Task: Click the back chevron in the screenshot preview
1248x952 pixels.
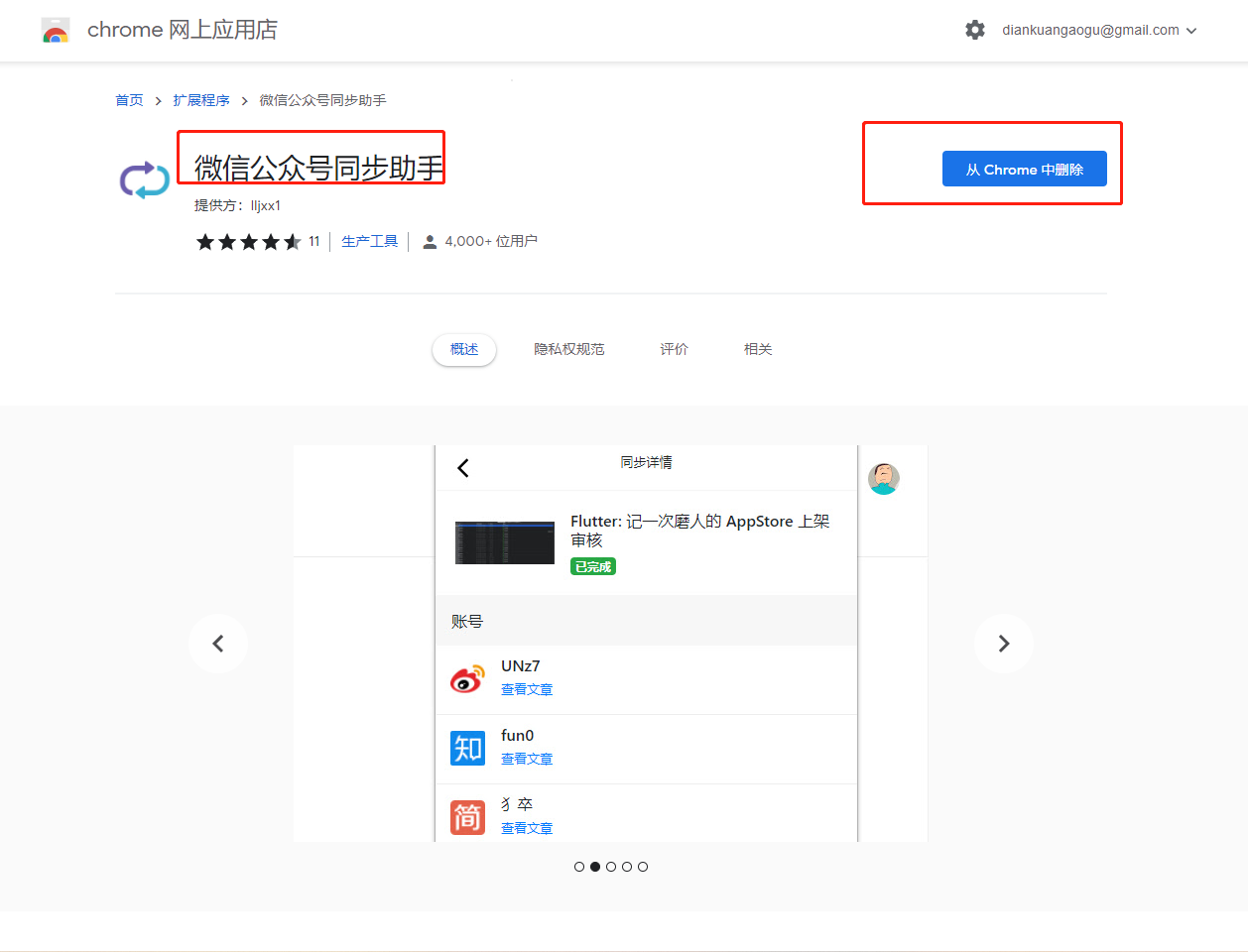Action: tap(463, 468)
